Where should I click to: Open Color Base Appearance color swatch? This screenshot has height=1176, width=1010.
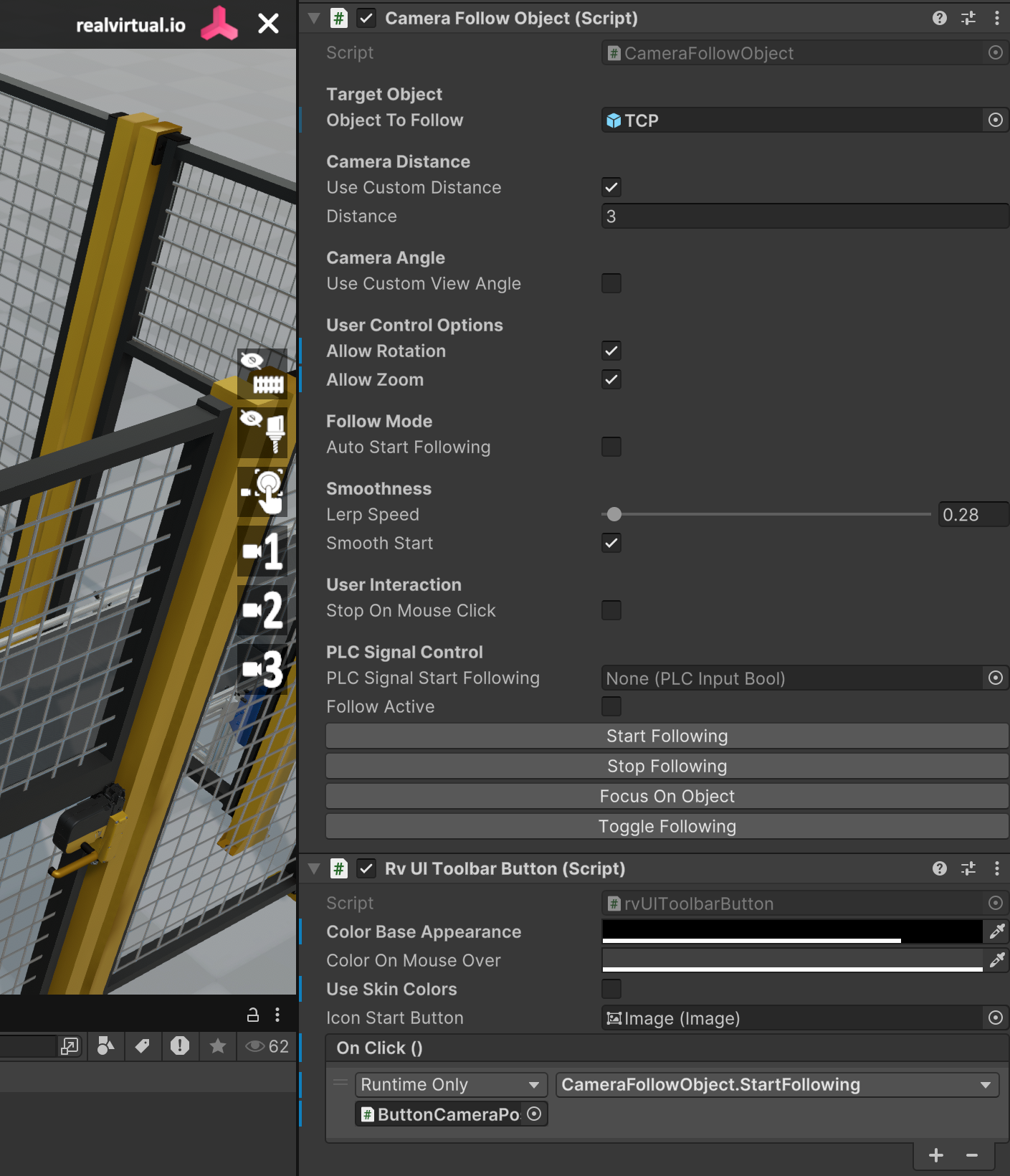(x=792, y=931)
